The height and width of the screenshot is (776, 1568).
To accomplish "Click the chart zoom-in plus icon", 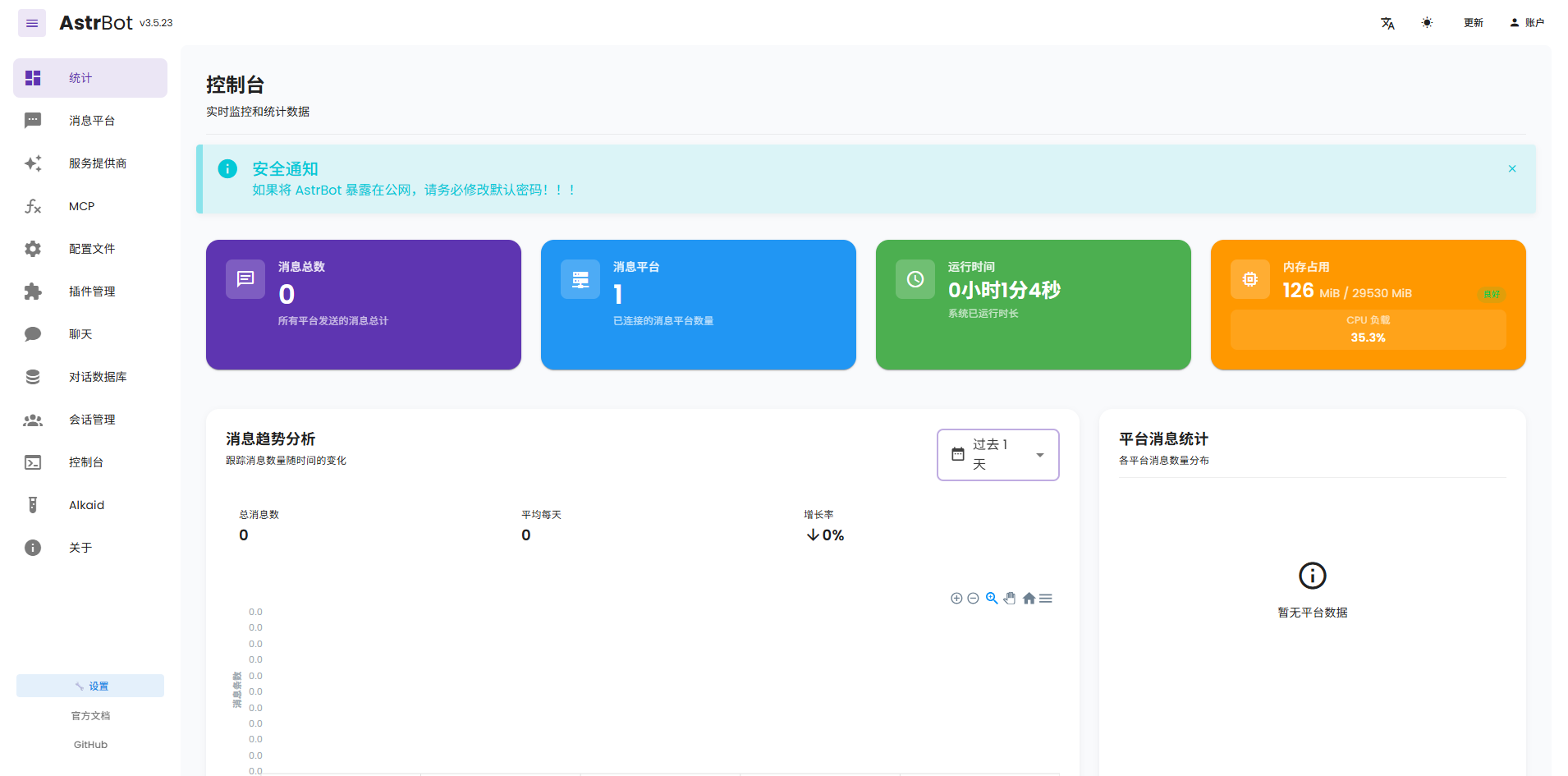I will click(956, 599).
